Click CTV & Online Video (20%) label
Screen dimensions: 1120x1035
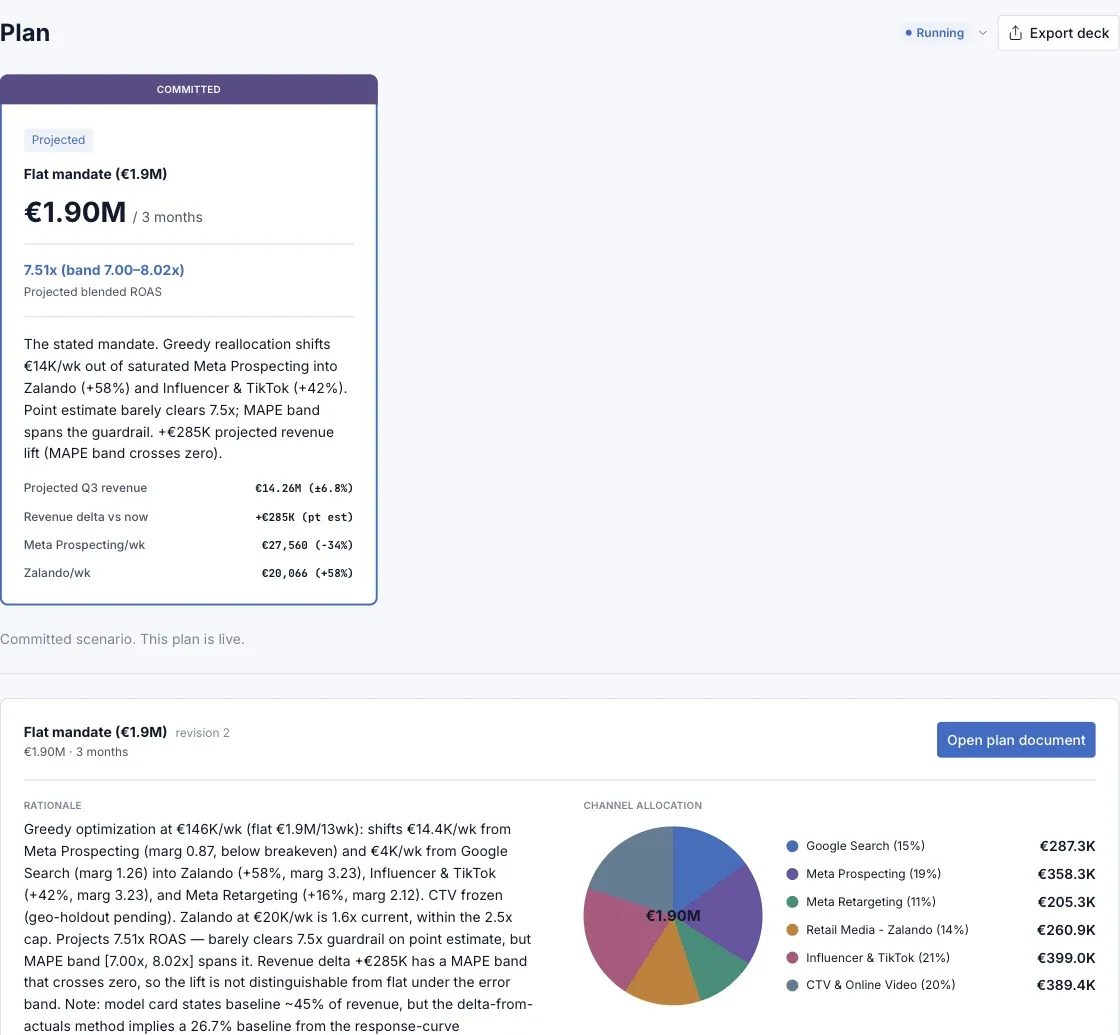(881, 984)
